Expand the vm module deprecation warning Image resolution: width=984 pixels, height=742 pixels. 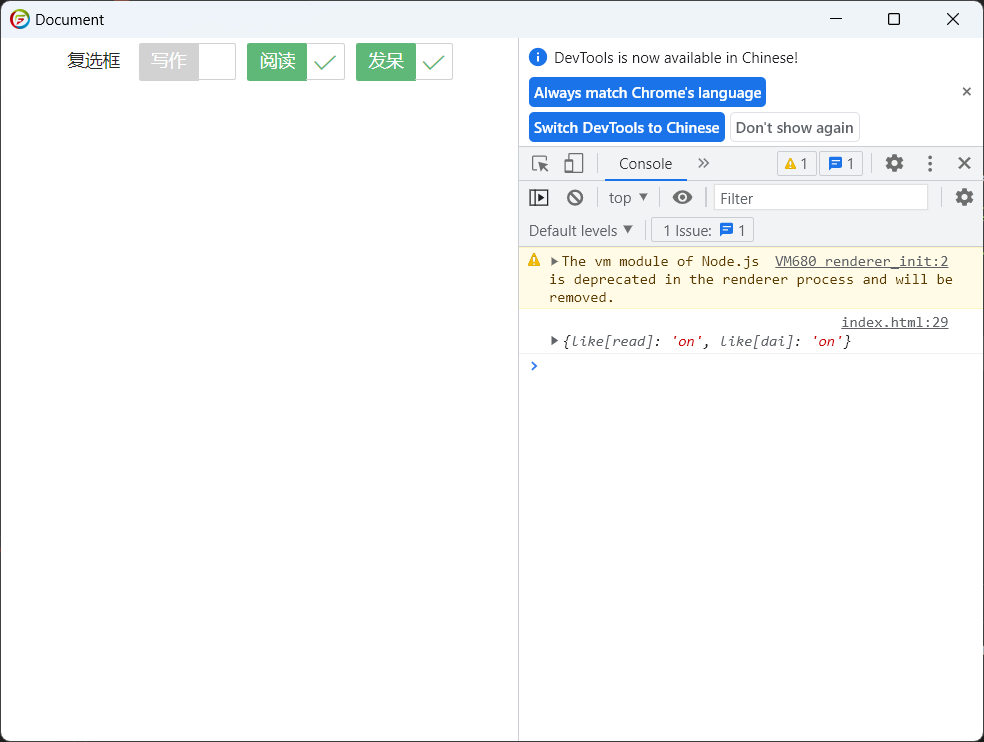(x=554, y=261)
